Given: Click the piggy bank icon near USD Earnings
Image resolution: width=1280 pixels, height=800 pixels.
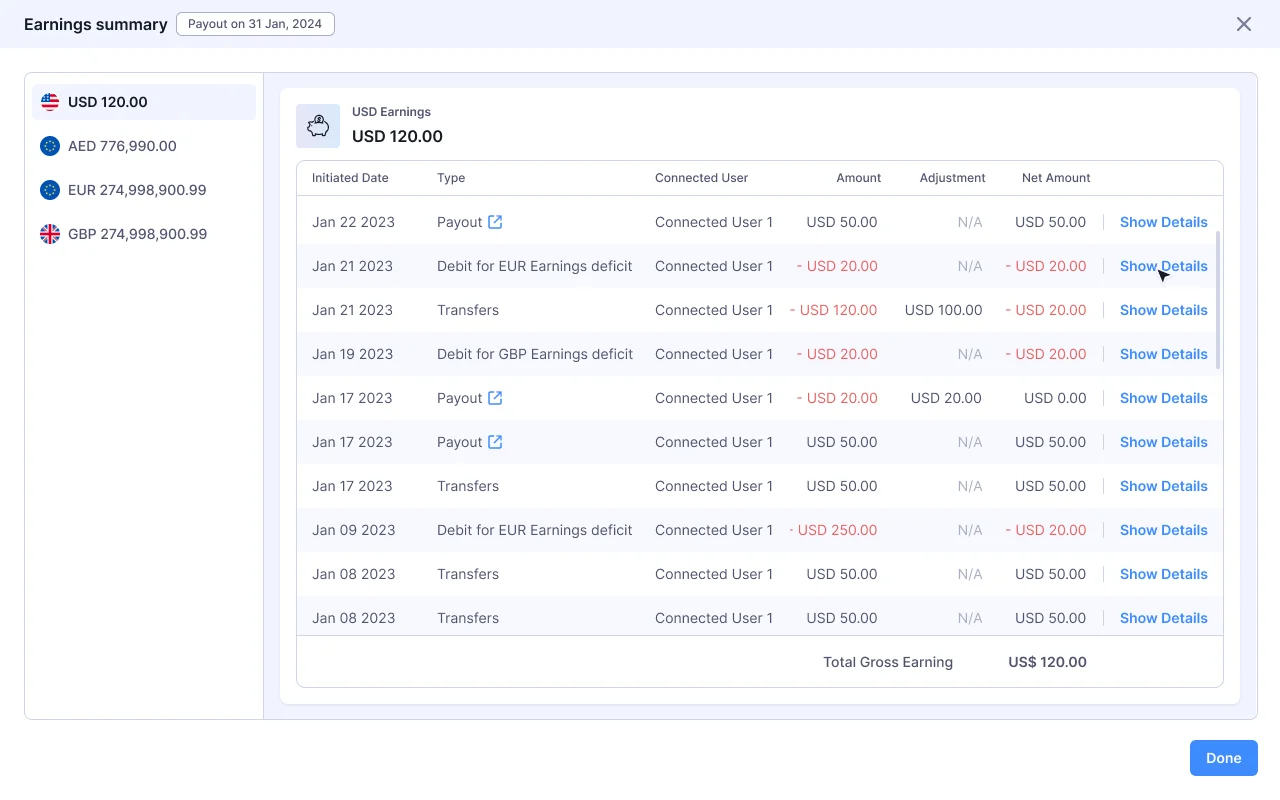Looking at the screenshot, I should pyautogui.click(x=318, y=126).
